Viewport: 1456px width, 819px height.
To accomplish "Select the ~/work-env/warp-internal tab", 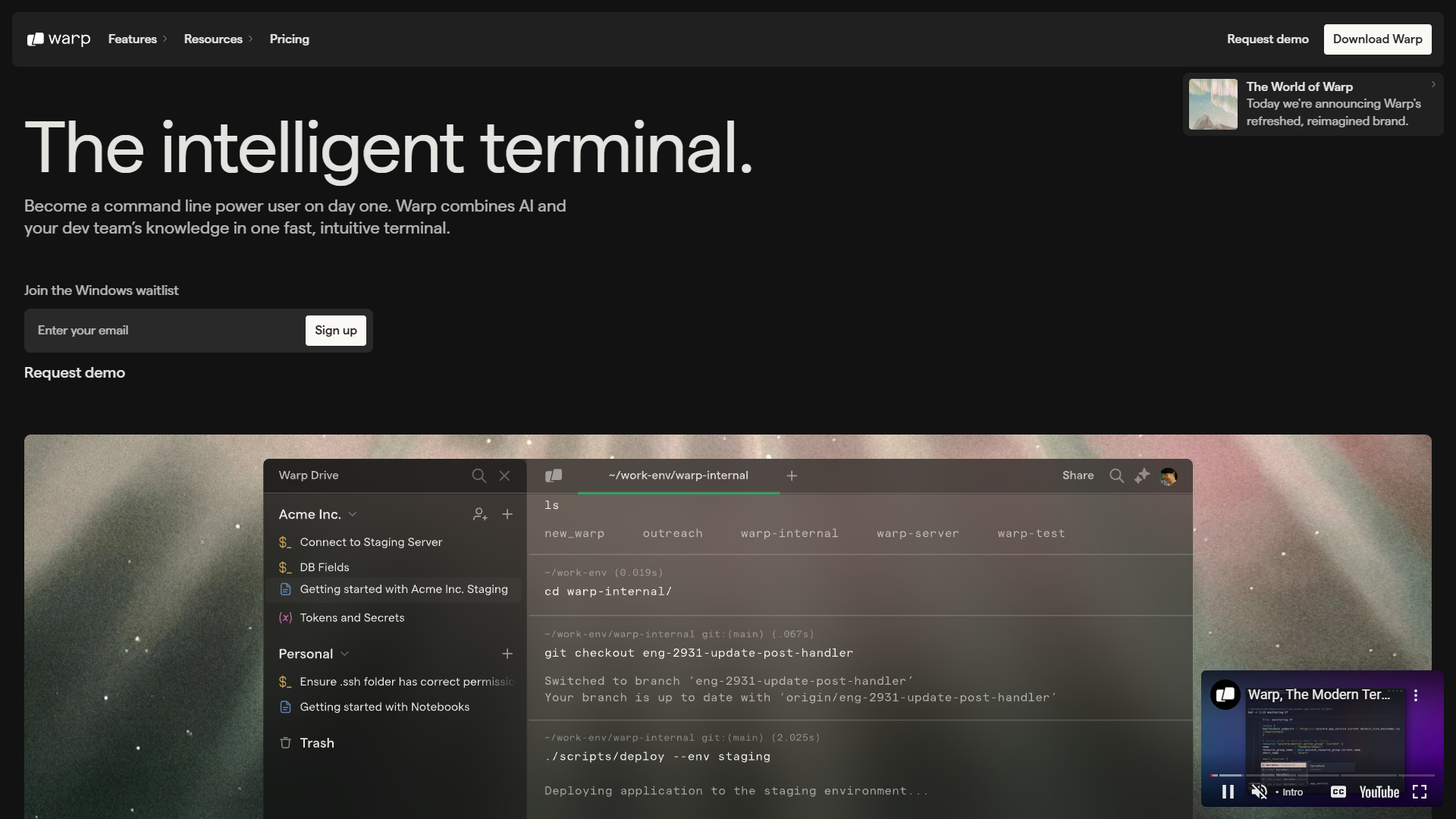I will pyautogui.click(x=678, y=475).
